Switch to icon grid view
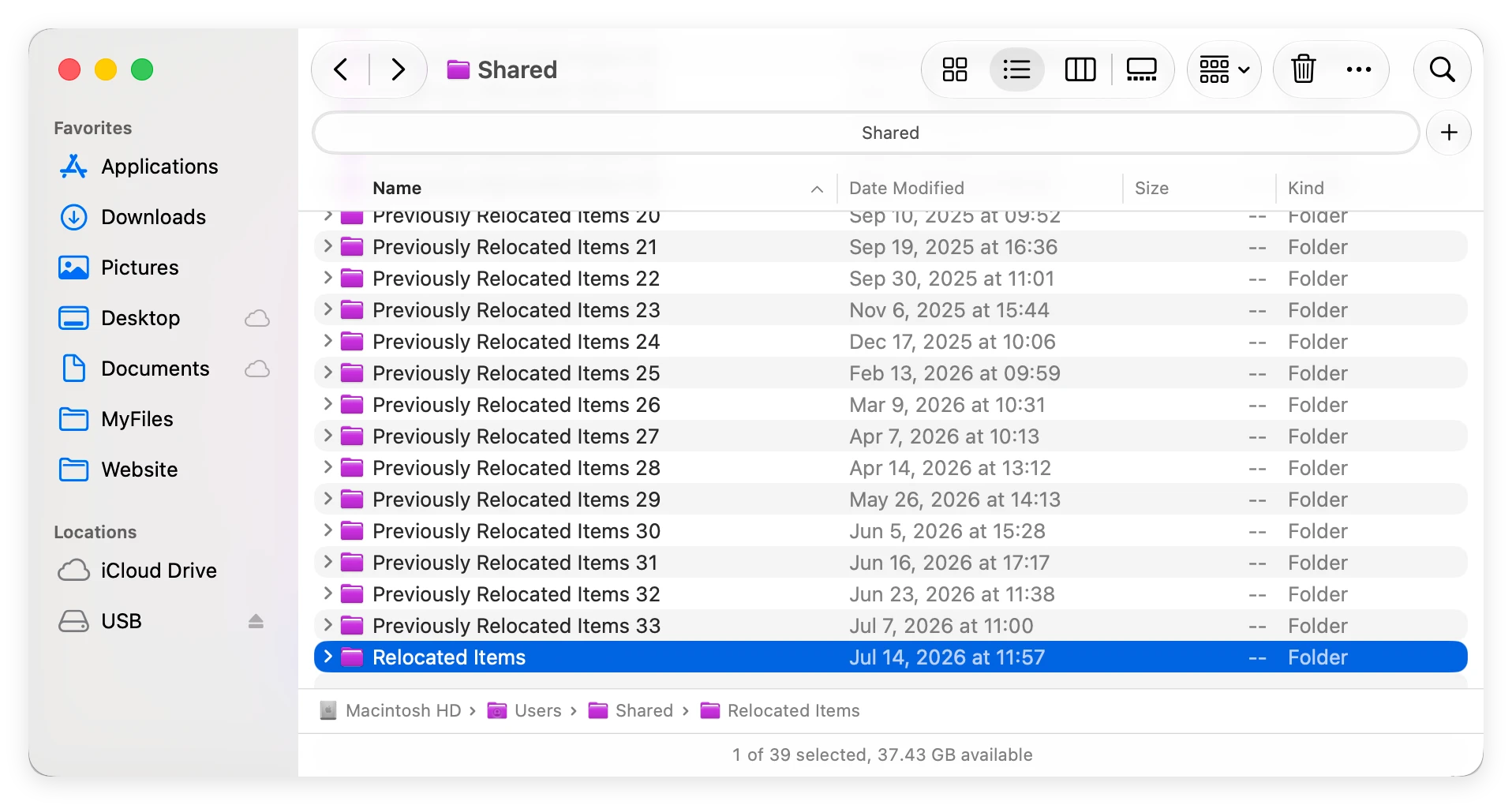 coord(955,69)
